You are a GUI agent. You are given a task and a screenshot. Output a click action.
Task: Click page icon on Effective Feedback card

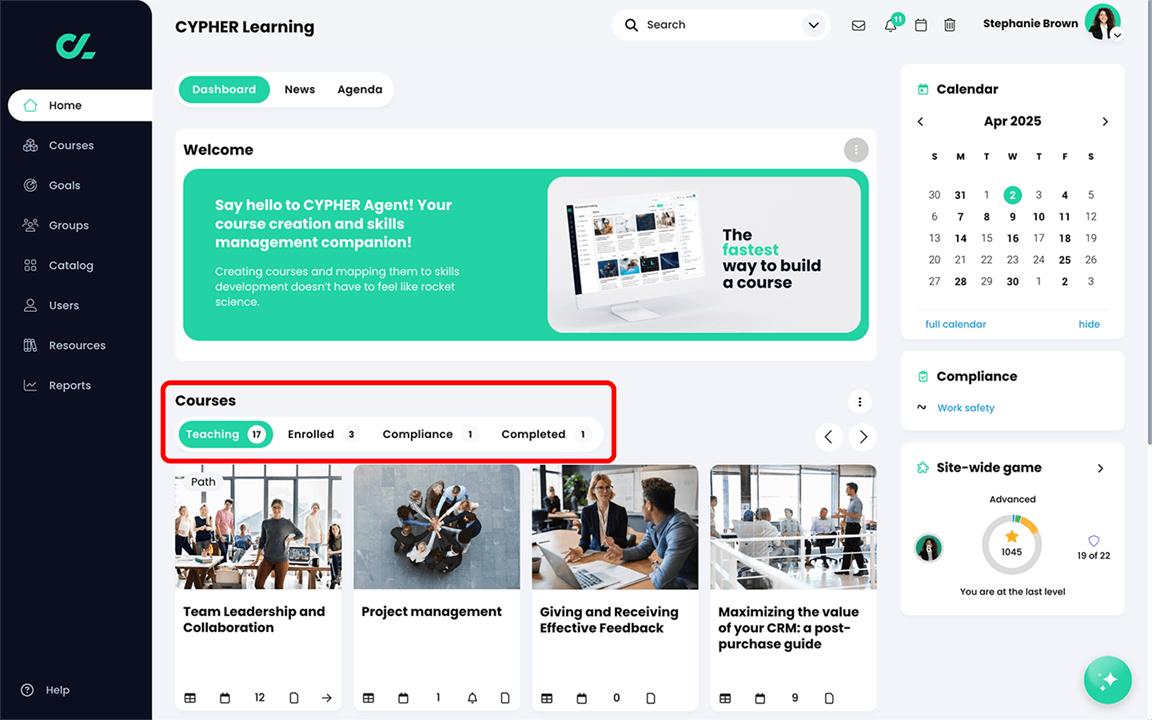tap(651, 698)
